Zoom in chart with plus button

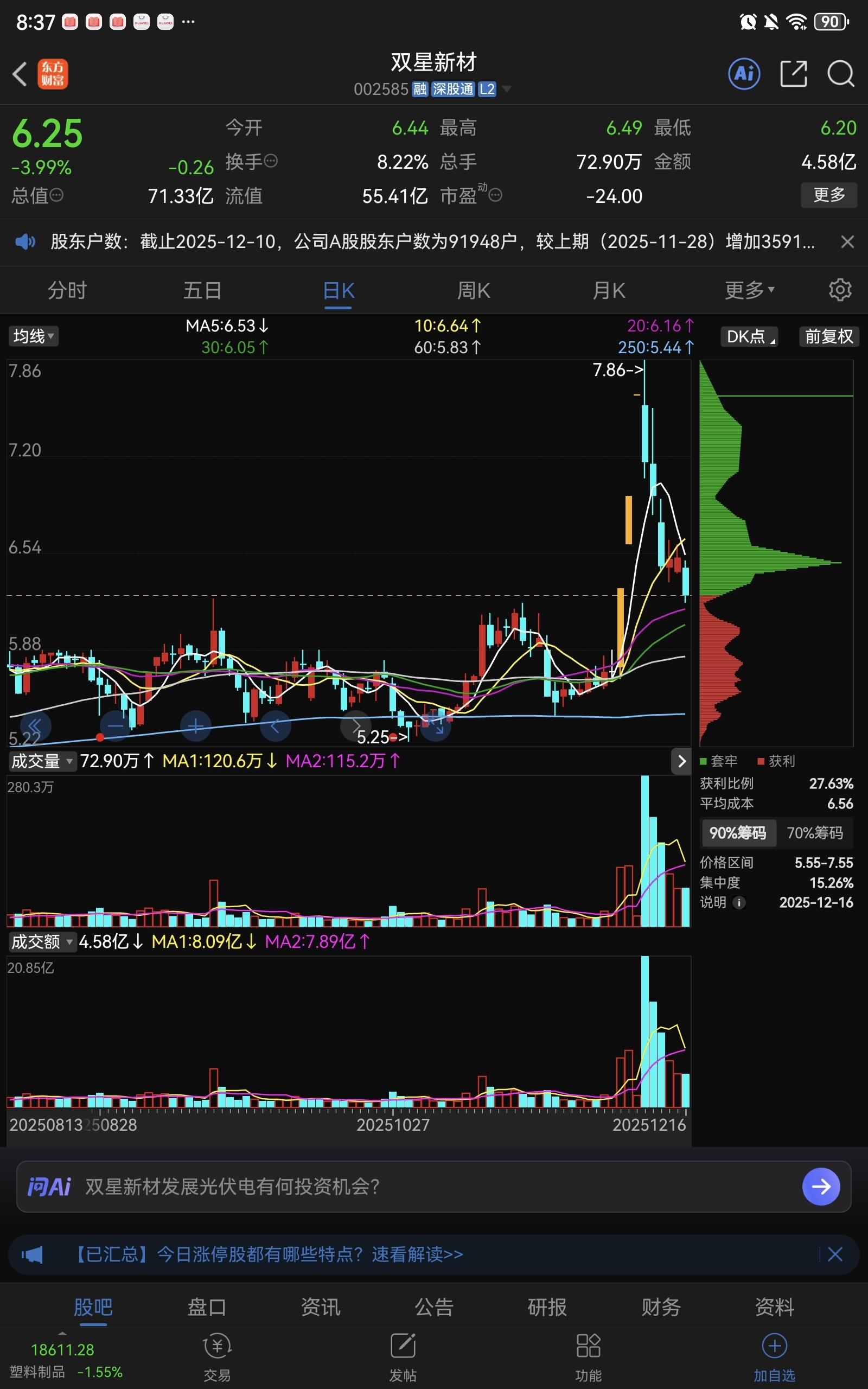(196, 726)
